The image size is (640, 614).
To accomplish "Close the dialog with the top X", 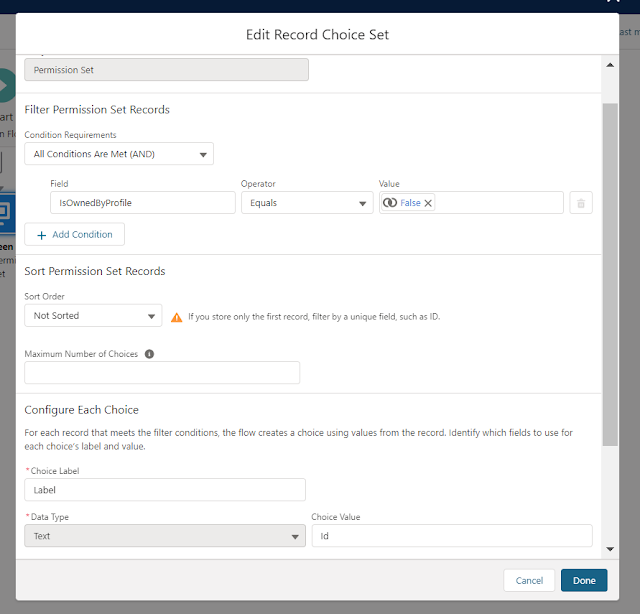I will (615, 3).
